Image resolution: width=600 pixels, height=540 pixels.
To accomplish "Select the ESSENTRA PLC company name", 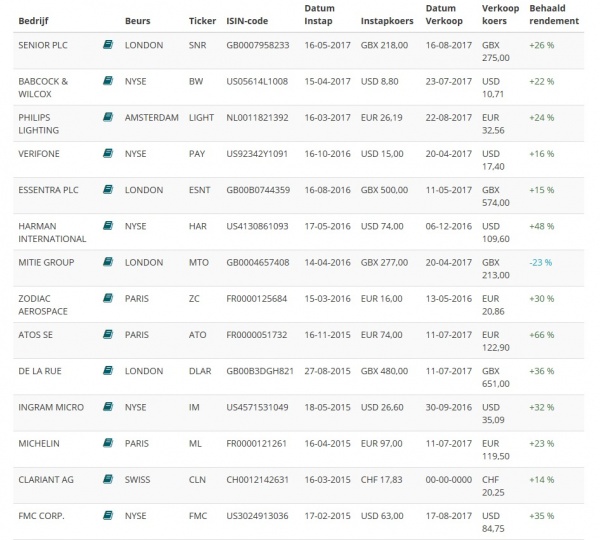I will tap(48, 190).
